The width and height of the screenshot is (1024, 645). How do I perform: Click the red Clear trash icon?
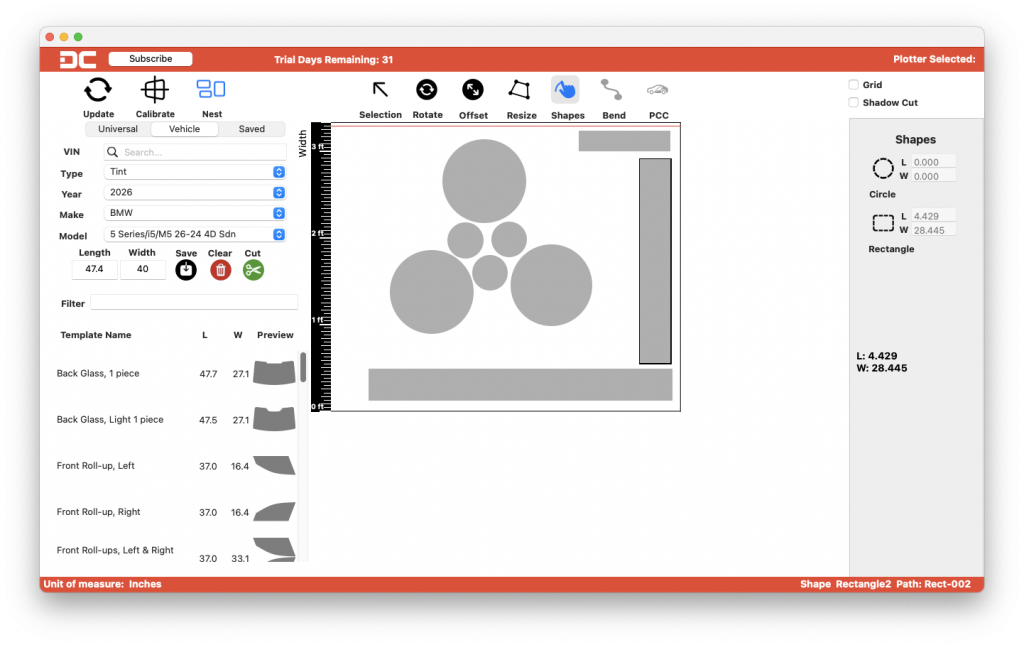pos(220,269)
